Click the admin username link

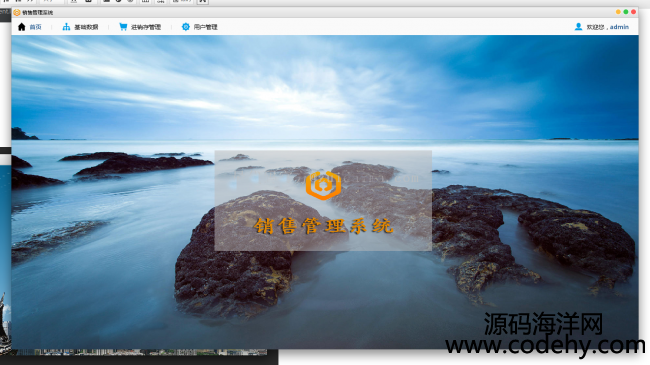click(x=619, y=27)
